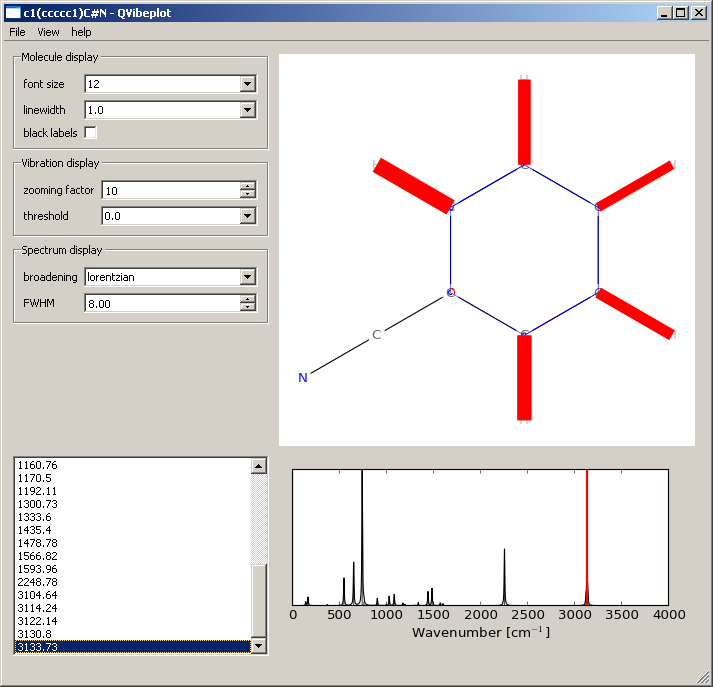Expand the font size dropdown
The height and width of the screenshot is (687, 713).
[x=248, y=84]
